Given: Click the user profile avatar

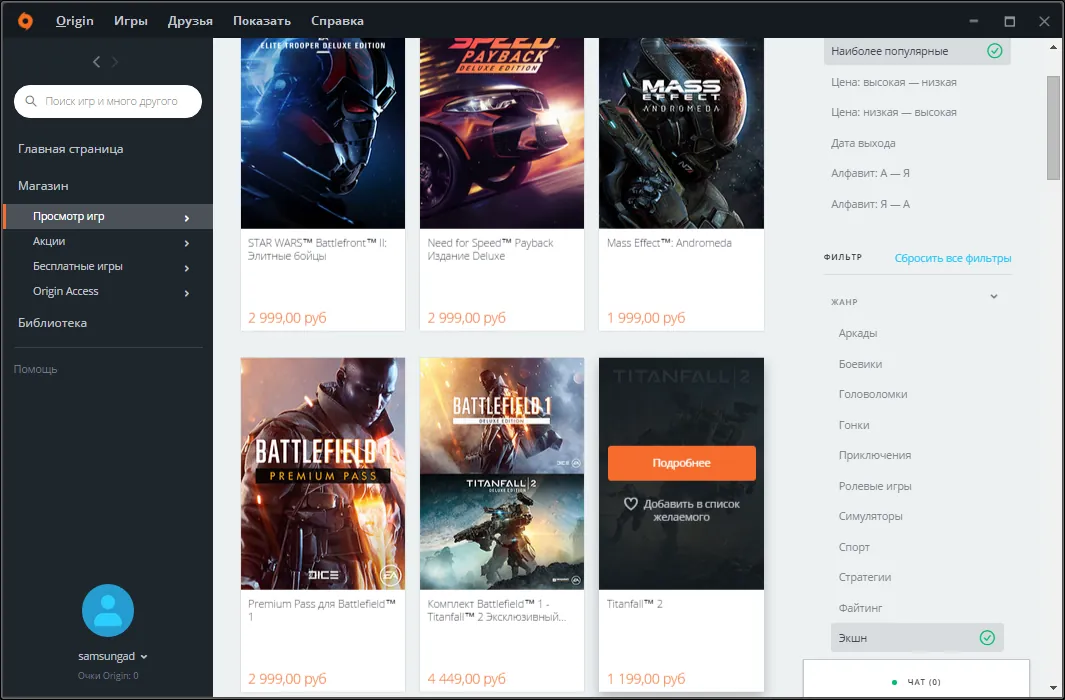Looking at the screenshot, I should [108, 611].
